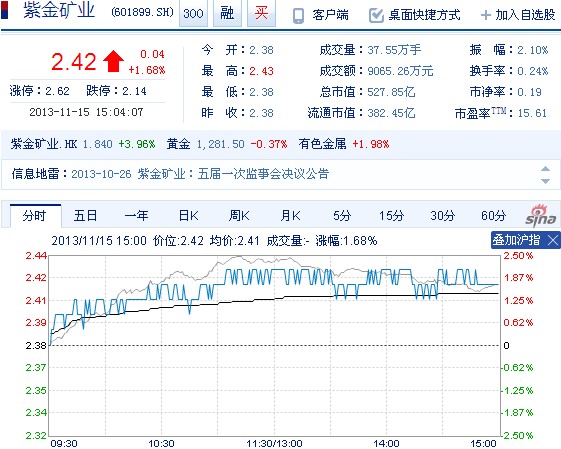Click the 流通市值 value 382.45亿
The width and height of the screenshot is (561, 449).
[x=391, y=113]
